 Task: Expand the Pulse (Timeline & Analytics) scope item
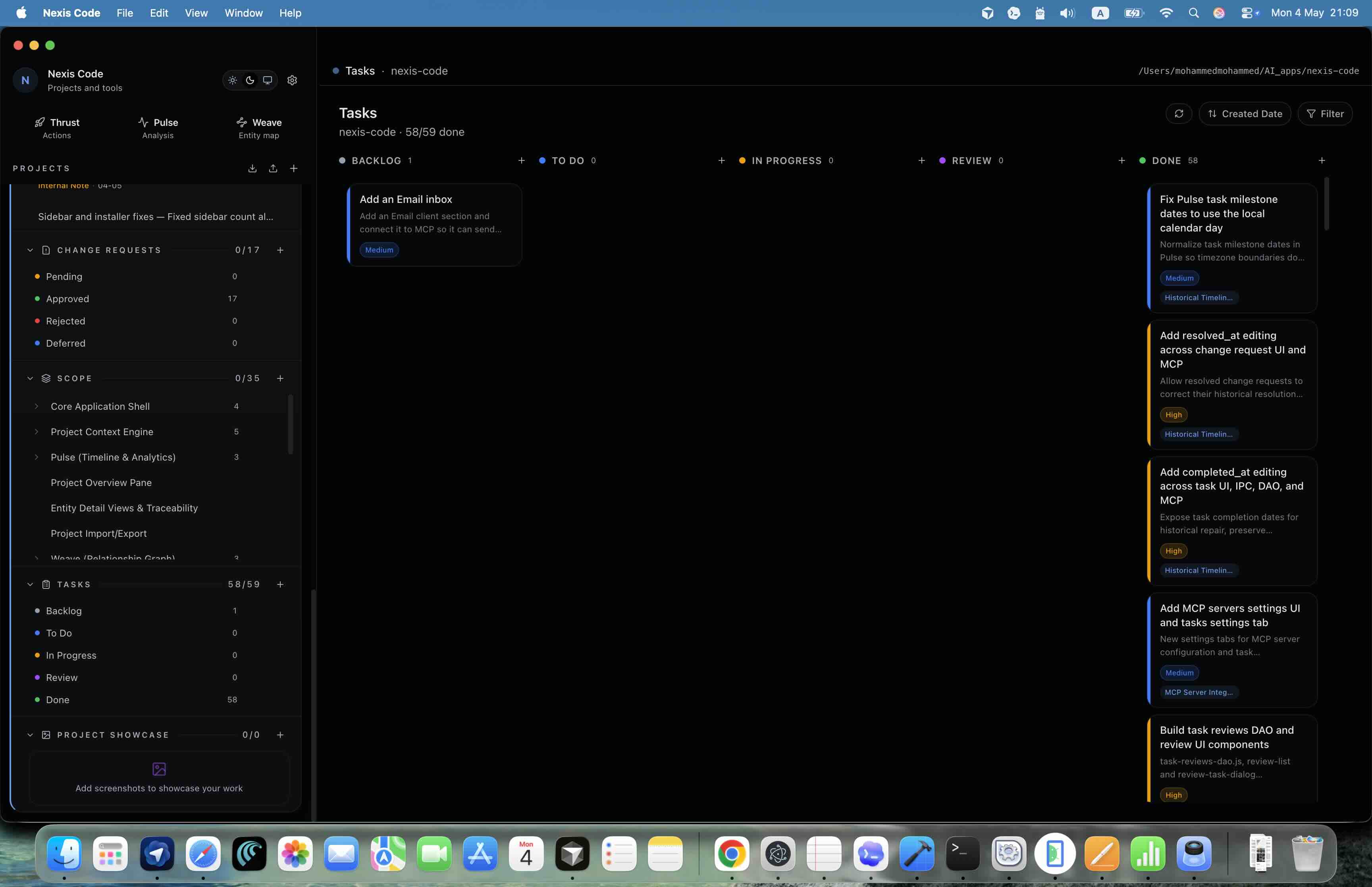click(37, 457)
